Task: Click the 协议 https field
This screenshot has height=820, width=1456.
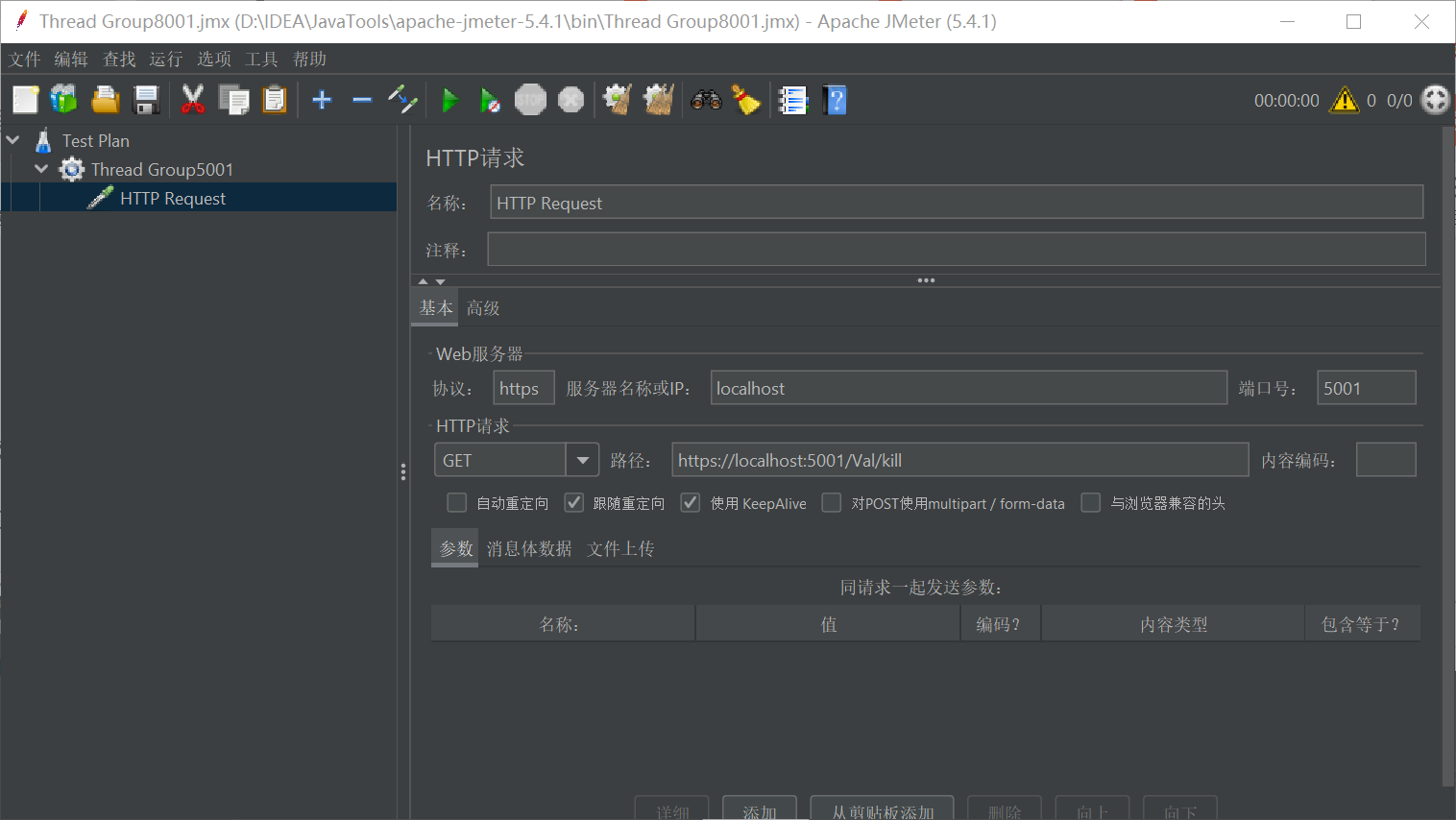Action: pyautogui.click(x=524, y=388)
